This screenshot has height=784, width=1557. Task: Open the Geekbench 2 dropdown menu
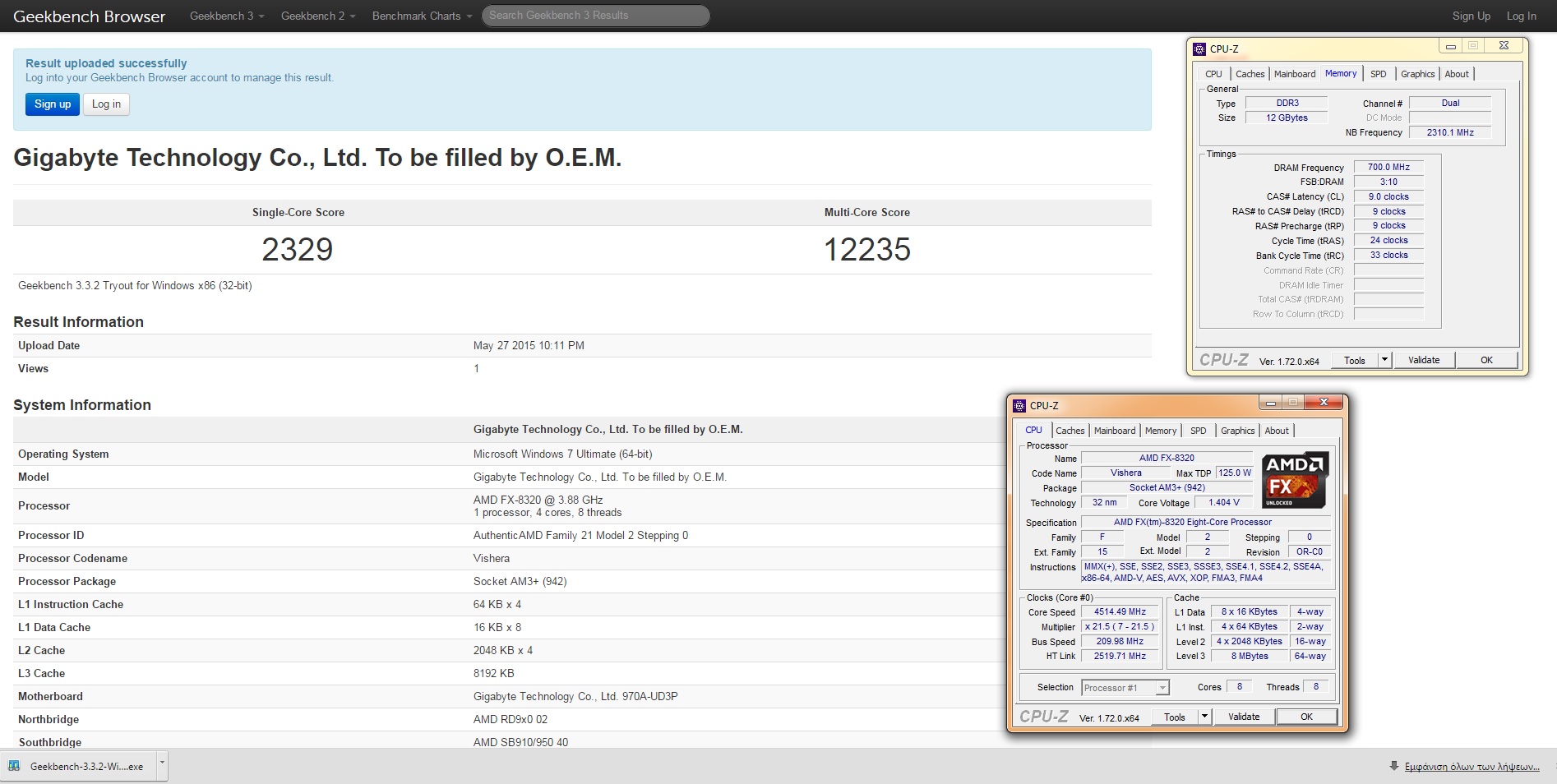coord(318,16)
